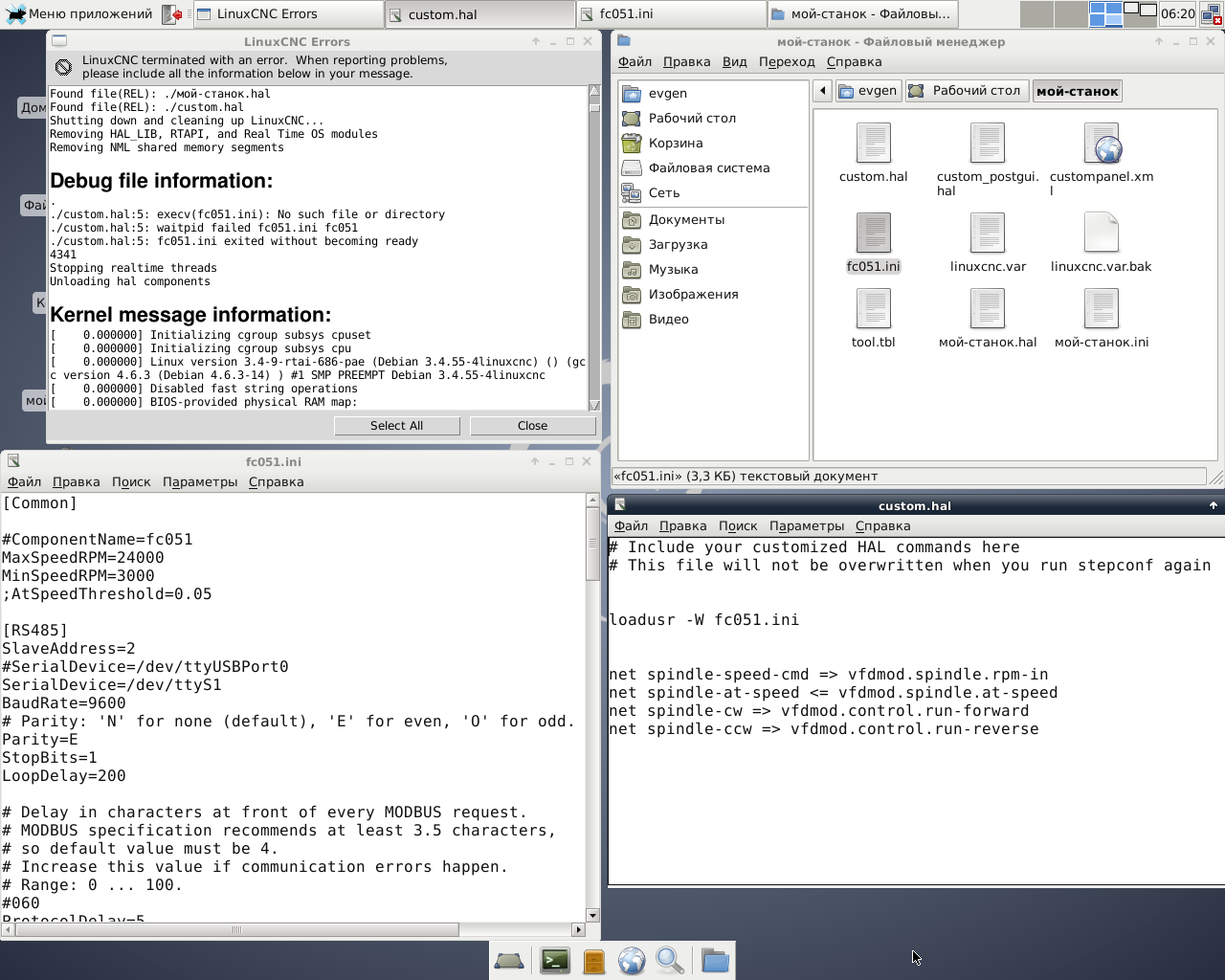
Task: Open Музыка bookmark in the sidebar
Action: 673,269
